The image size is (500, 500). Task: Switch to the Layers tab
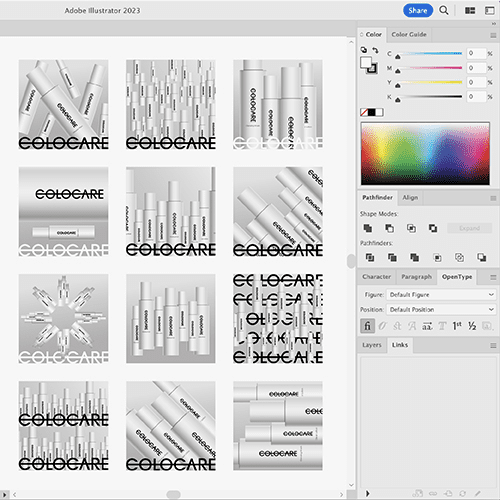[372, 345]
